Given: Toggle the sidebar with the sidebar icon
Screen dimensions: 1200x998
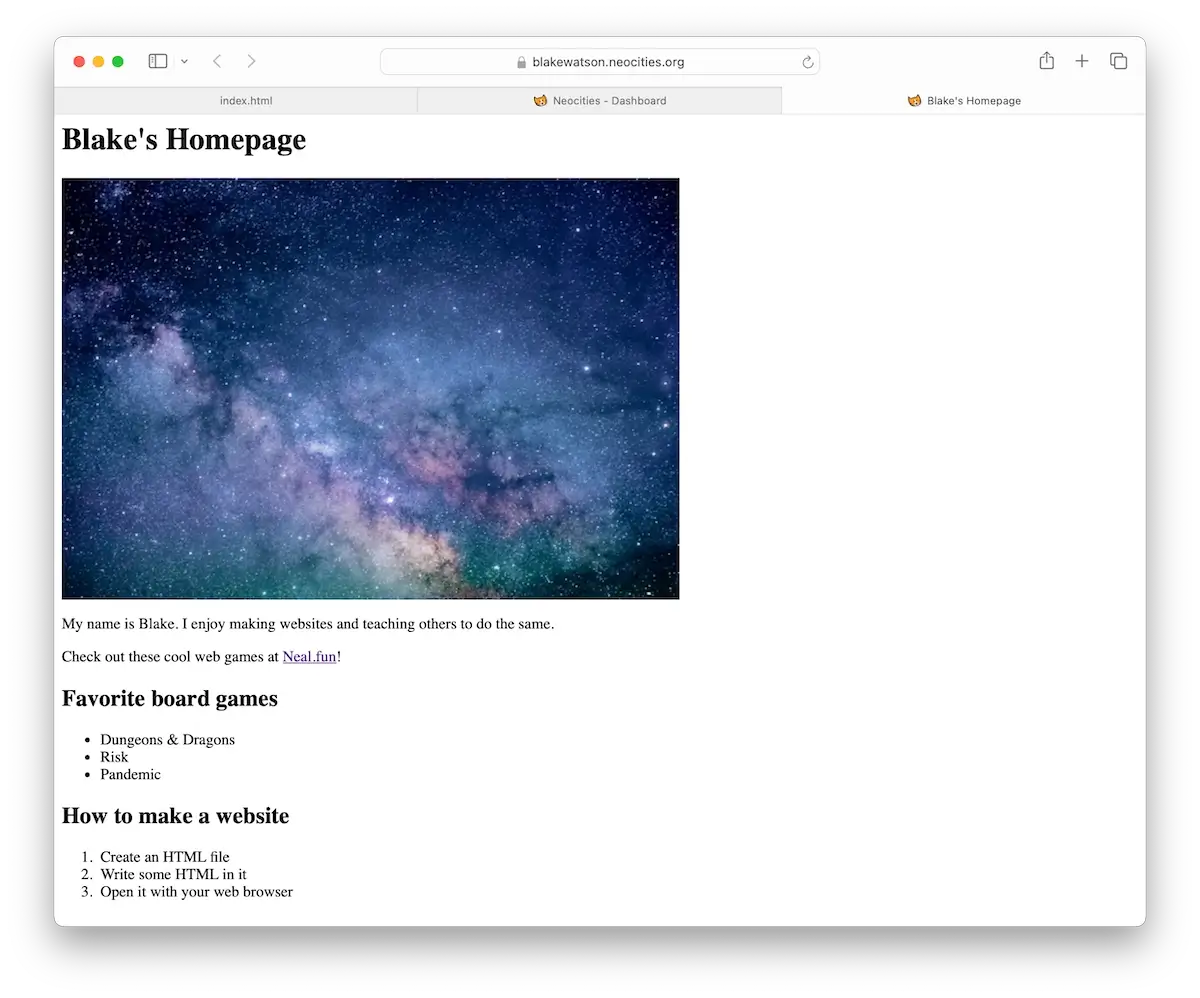Looking at the screenshot, I should pos(157,61).
